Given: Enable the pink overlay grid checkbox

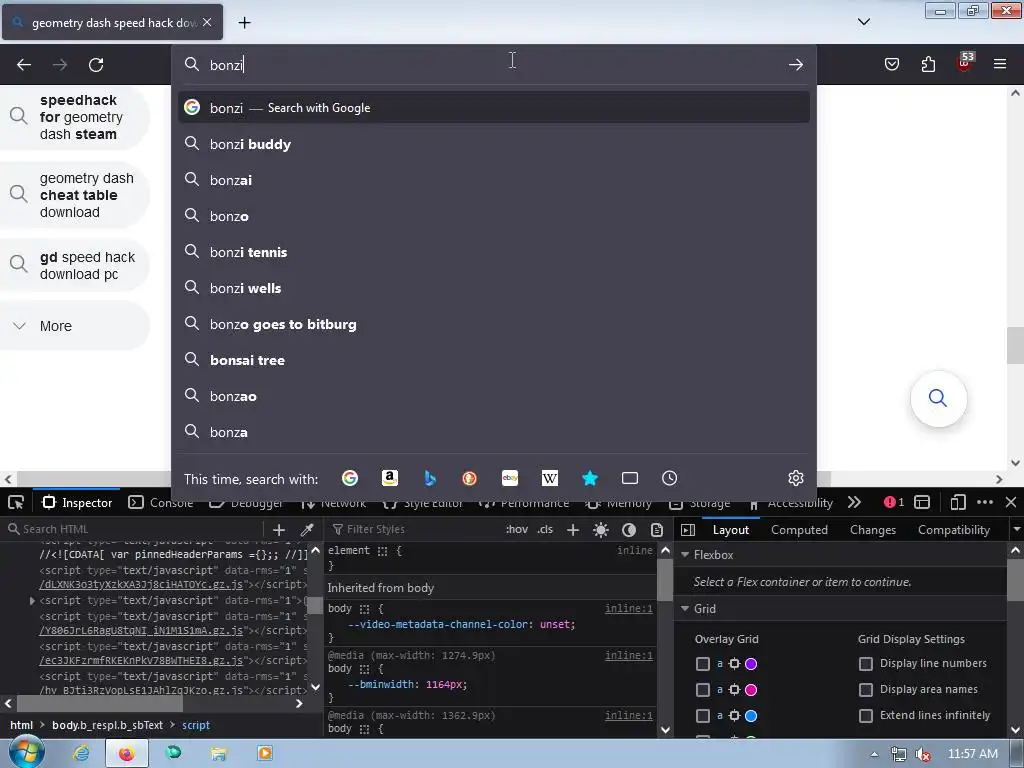Looking at the screenshot, I should pyautogui.click(x=703, y=690).
